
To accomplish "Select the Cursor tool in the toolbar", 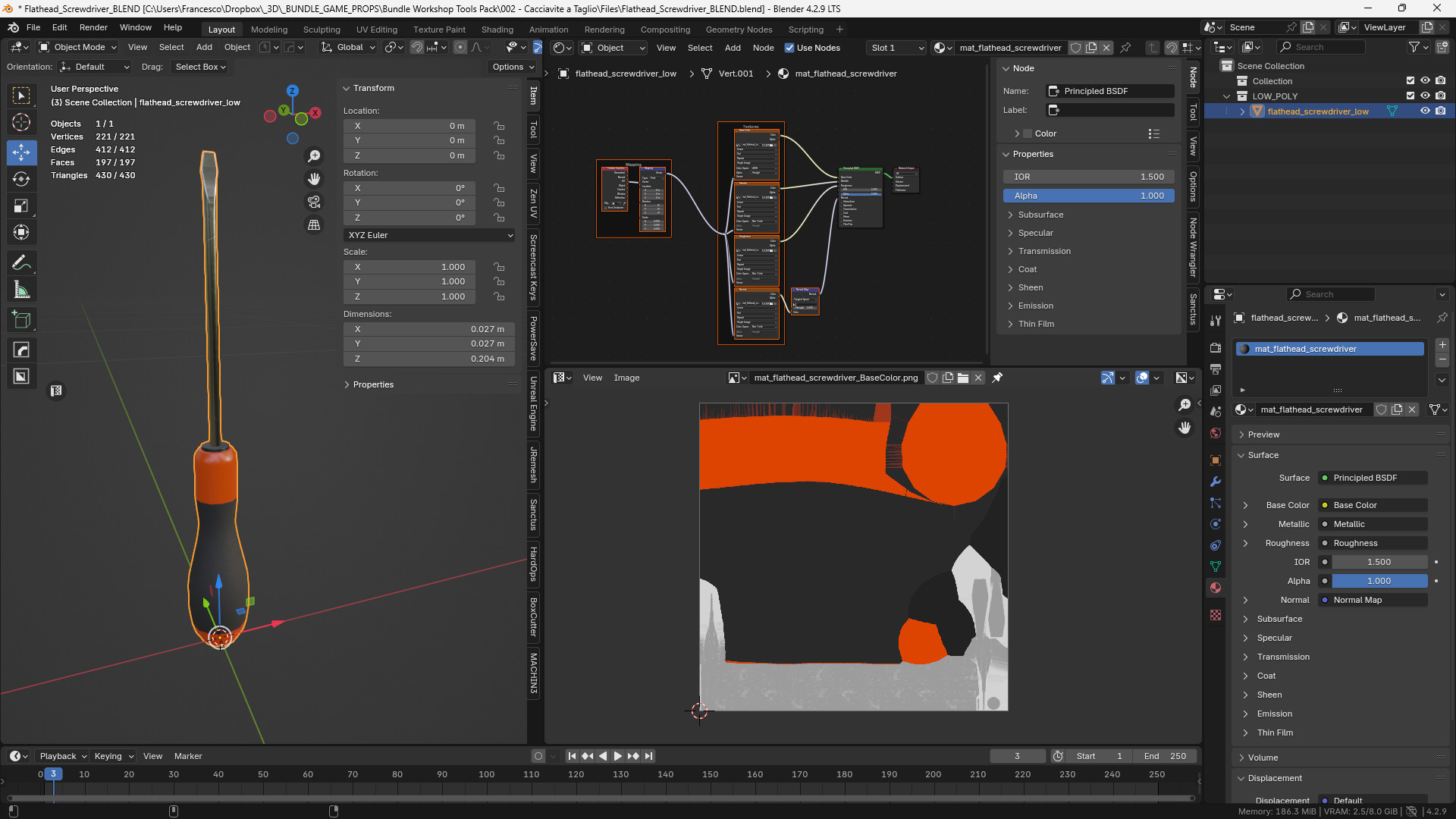I will tap(21, 122).
